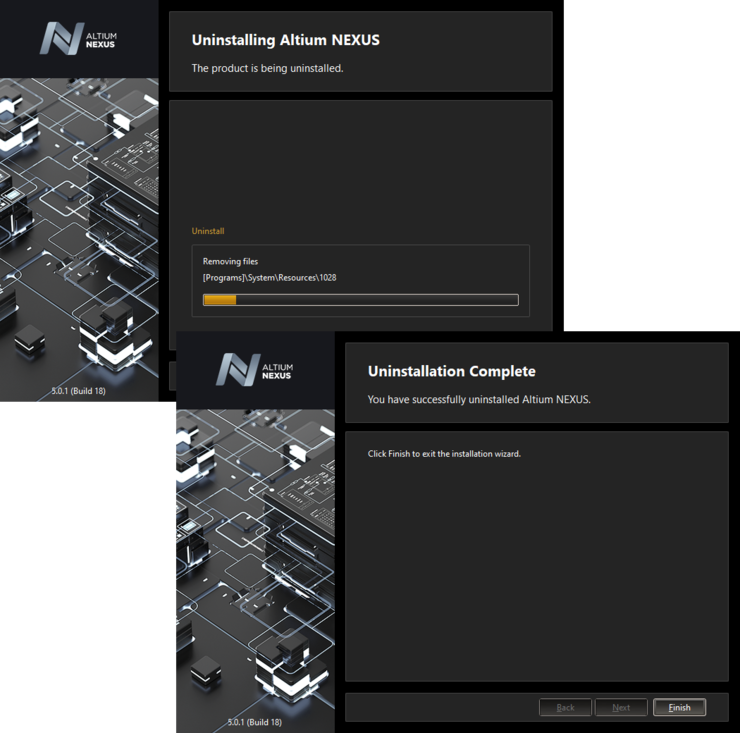The height and width of the screenshot is (733, 740).
Task: Click 'You have successfully uninstalled Altium NEXUS.' text
Action: pos(479,399)
